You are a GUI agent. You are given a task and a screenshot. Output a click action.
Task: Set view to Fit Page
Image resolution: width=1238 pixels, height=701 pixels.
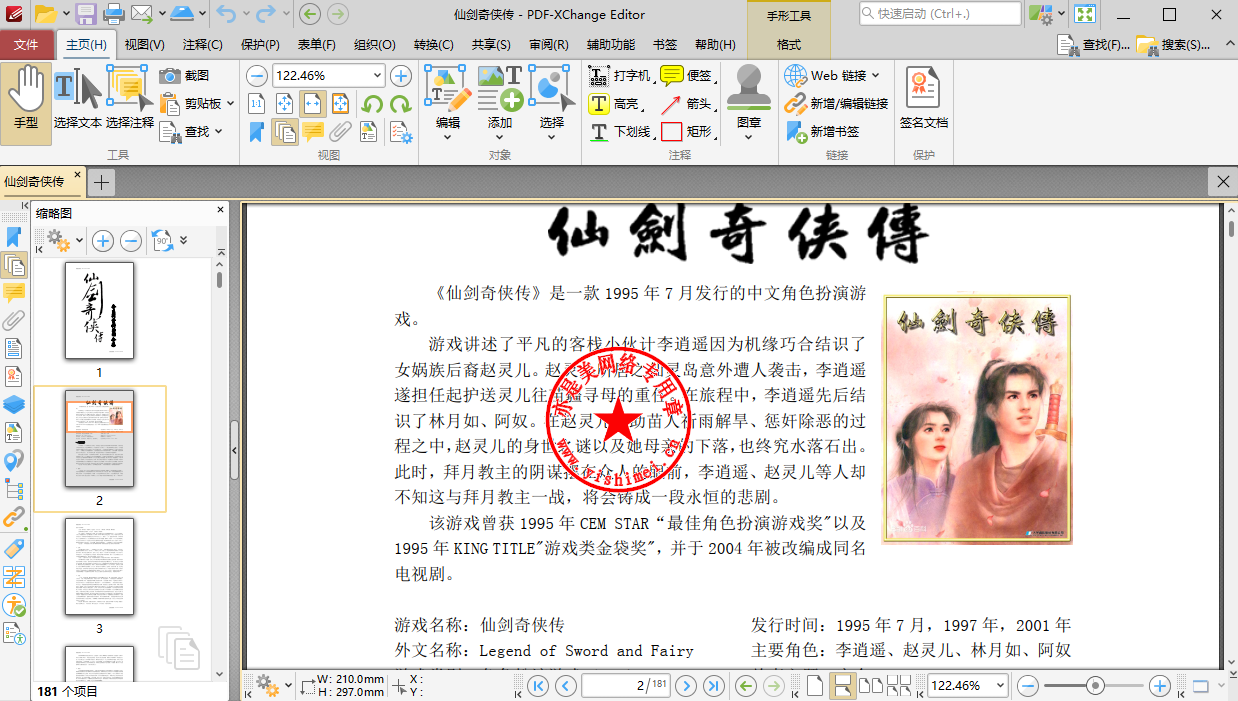[285, 104]
